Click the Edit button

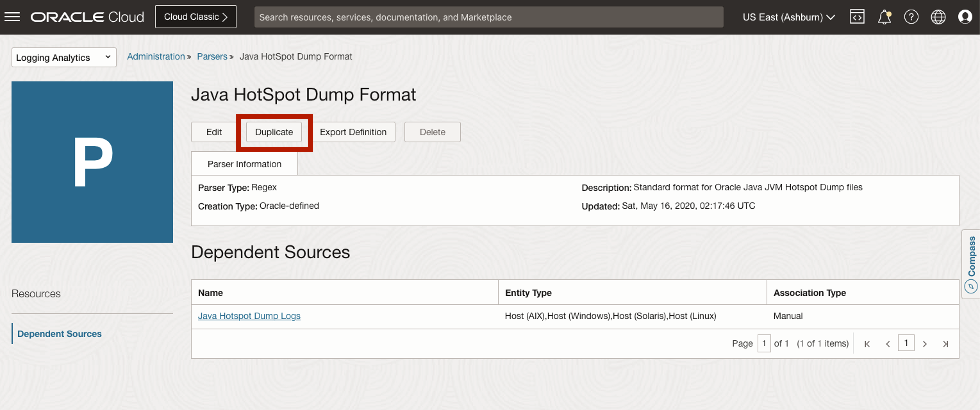[x=214, y=132]
